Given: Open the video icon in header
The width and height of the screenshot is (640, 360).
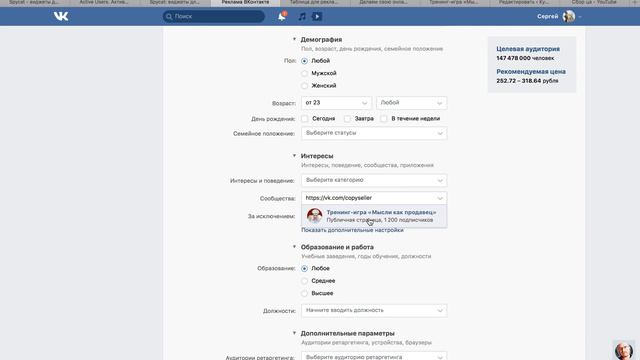Looking at the screenshot, I should [317, 16].
